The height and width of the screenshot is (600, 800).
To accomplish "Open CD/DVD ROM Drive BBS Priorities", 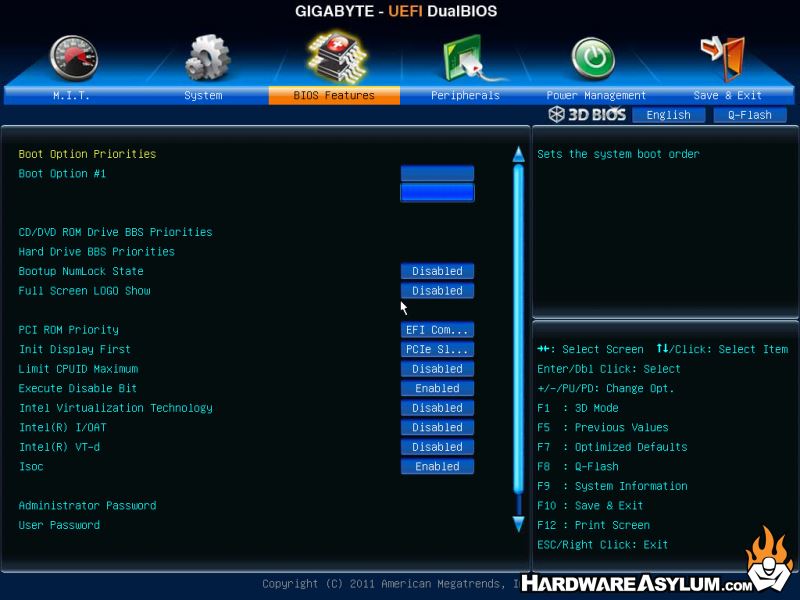I will [x=115, y=232].
